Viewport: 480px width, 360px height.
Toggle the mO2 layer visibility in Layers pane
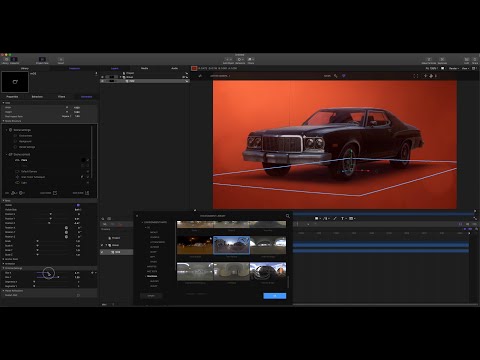[102, 81]
